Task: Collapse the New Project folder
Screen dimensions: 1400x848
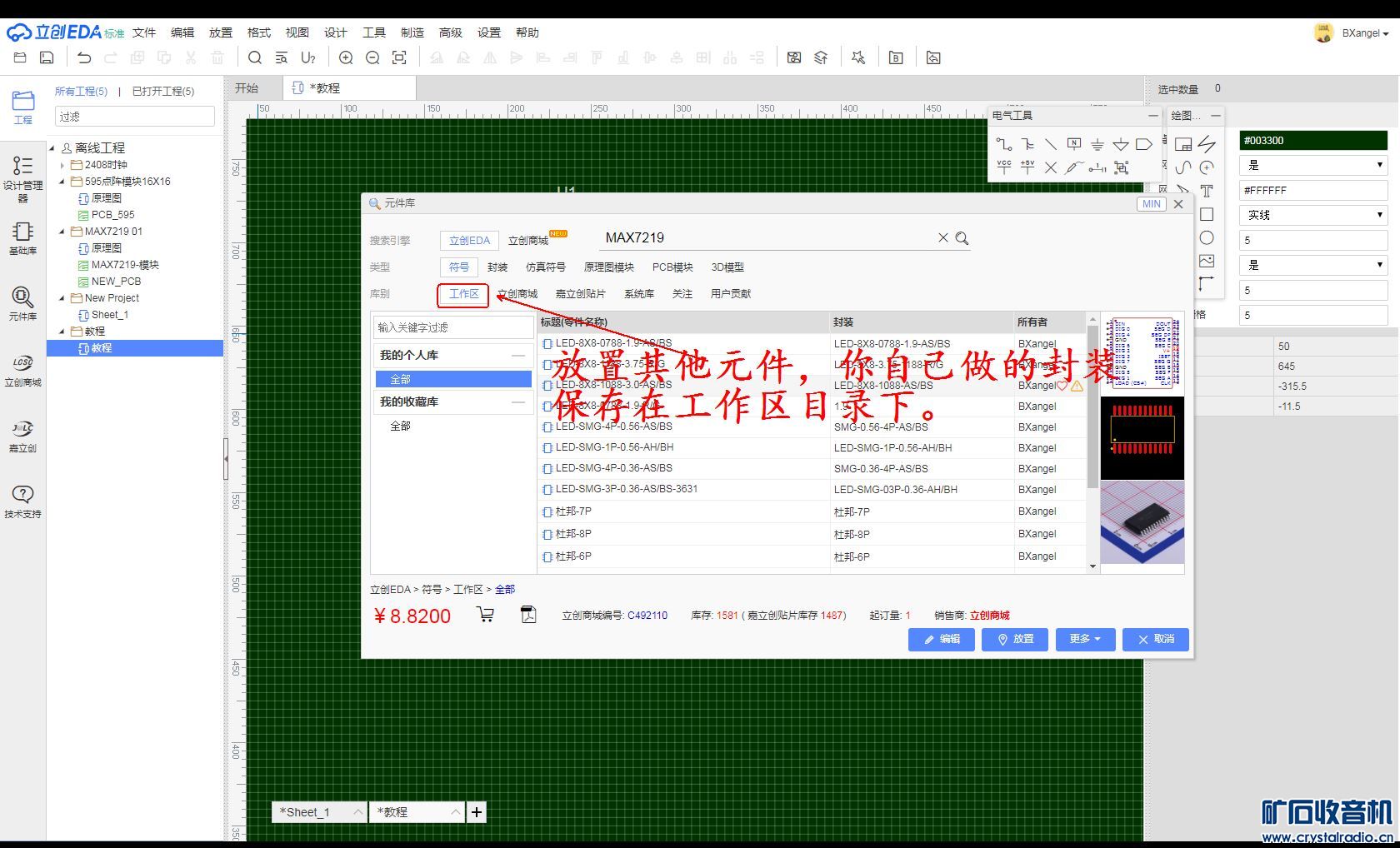Action: click(x=62, y=298)
